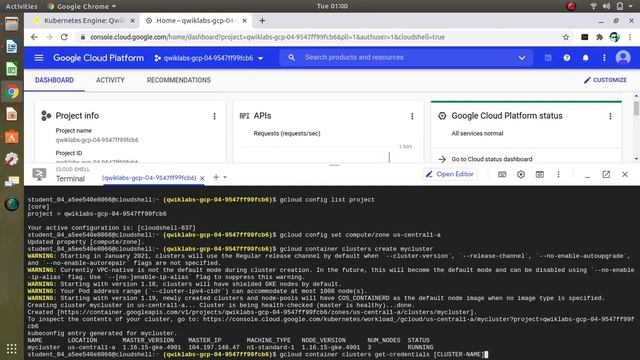Click Activities in the top bar
Viewport: 640px width, 360px height.
(x=22, y=6)
